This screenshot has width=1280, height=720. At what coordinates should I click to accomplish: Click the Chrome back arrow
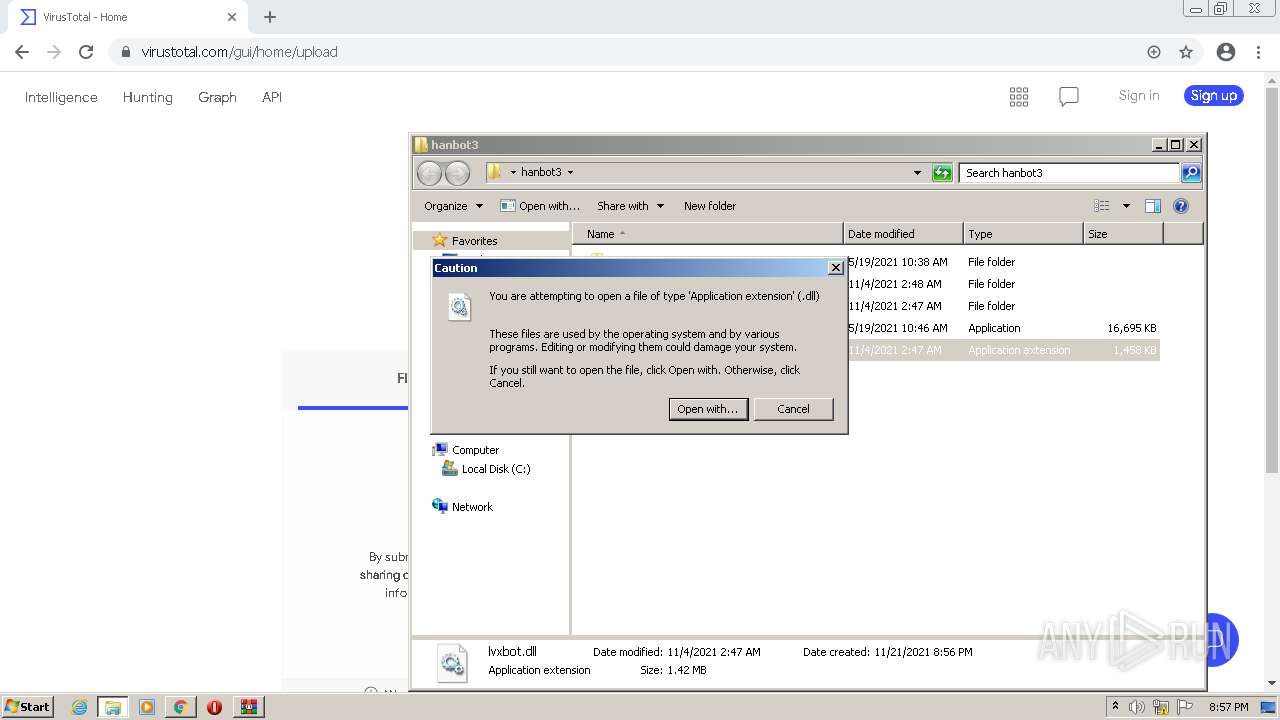pyautogui.click(x=22, y=52)
